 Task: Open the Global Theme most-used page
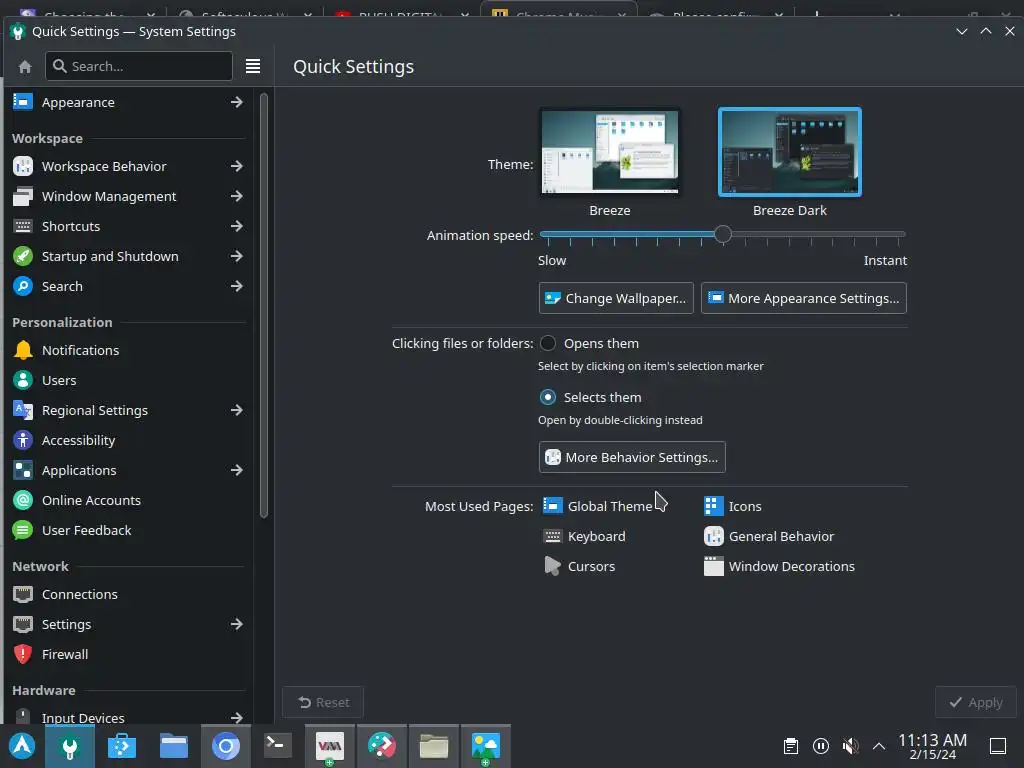pos(597,506)
